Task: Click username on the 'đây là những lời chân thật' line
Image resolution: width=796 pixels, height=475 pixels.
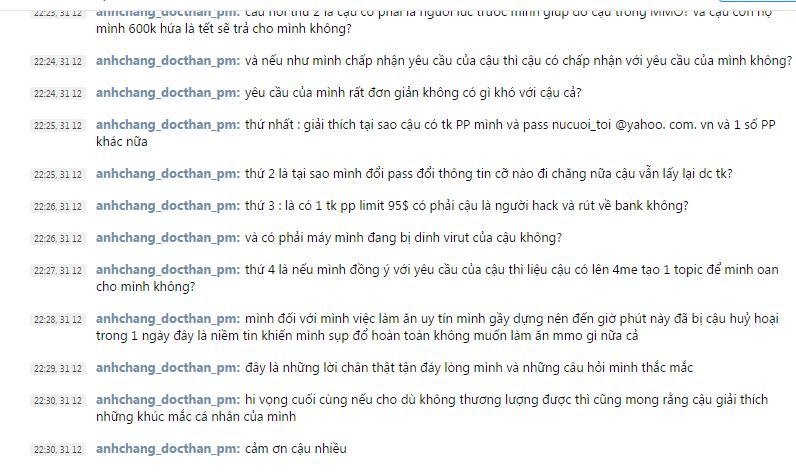Action: 168,368
